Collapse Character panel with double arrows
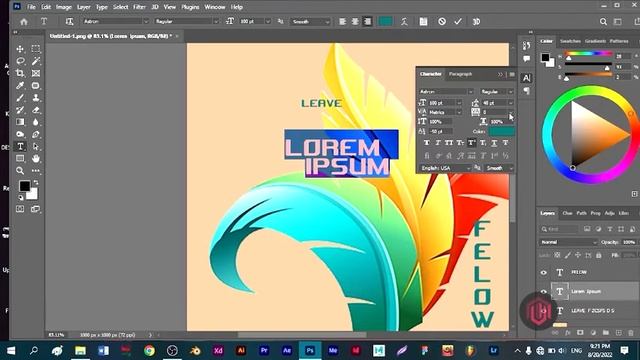Image resolution: width=640 pixels, height=360 pixels. click(x=500, y=74)
